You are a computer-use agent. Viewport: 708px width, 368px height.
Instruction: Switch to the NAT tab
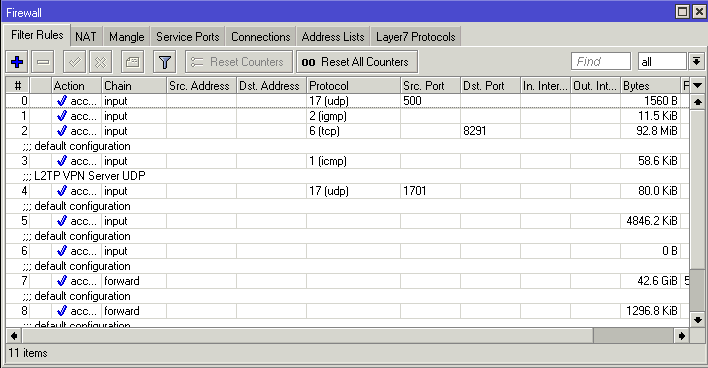[86, 37]
